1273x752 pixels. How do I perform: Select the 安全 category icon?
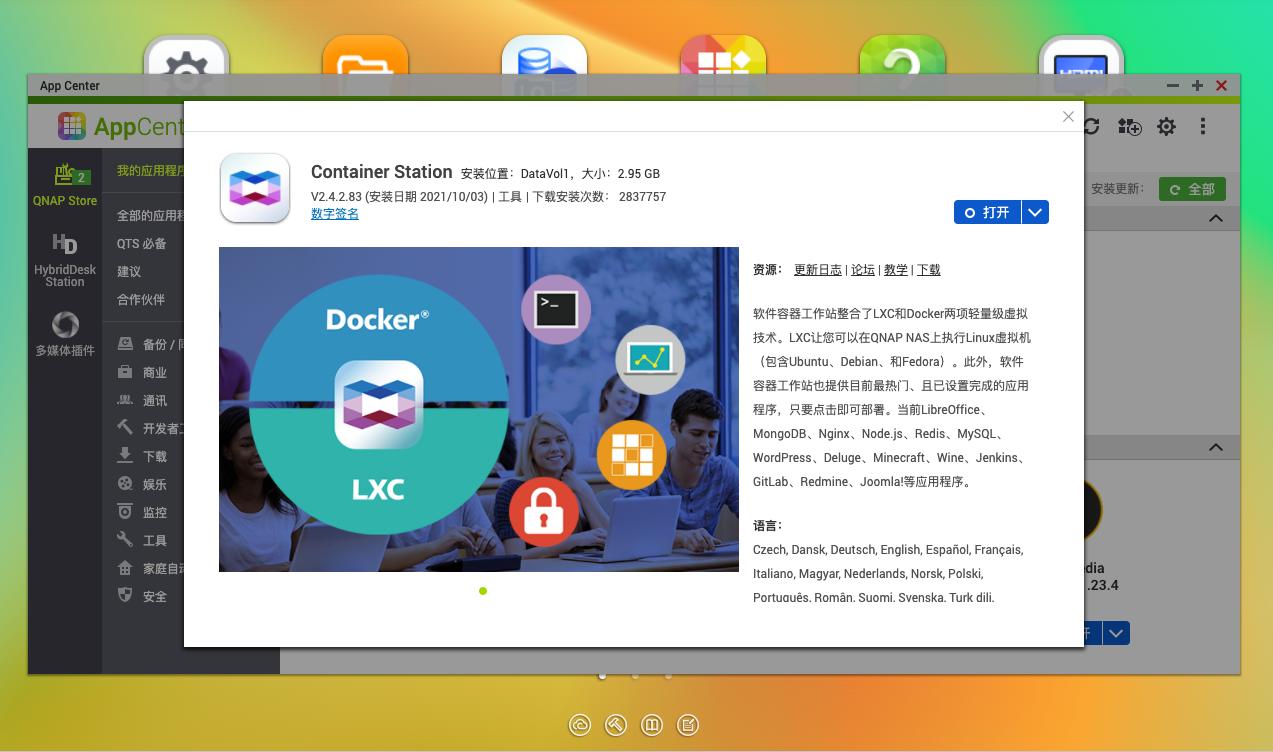tap(125, 596)
